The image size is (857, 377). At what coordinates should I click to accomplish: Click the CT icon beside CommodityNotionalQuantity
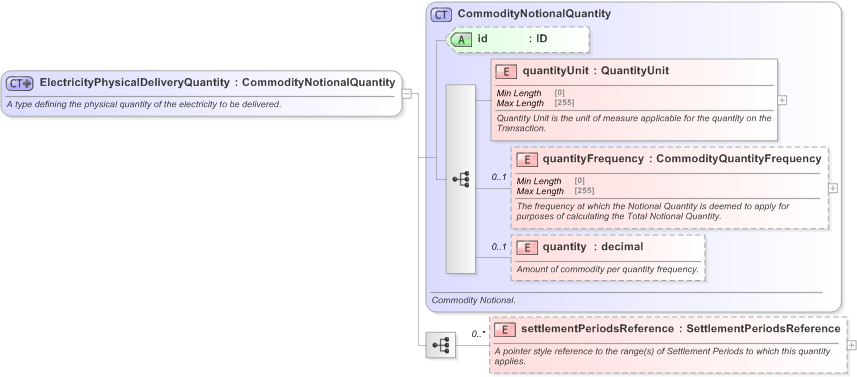click(441, 14)
